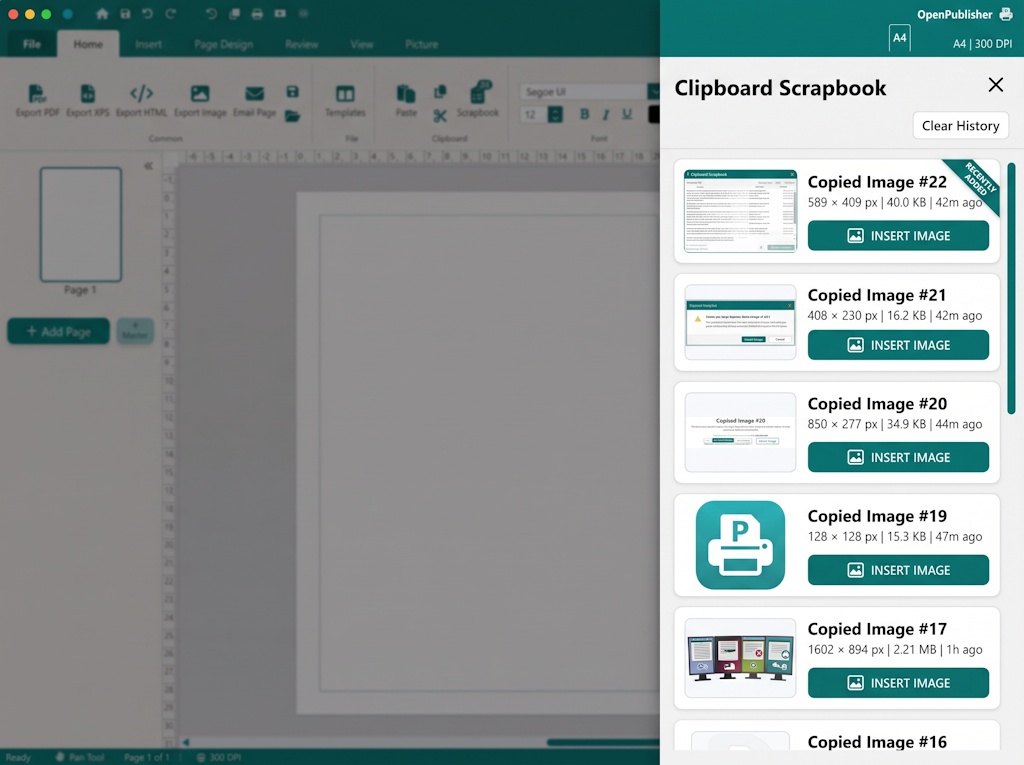Select the Page 1 thumbnail
The height and width of the screenshot is (765, 1024).
[80, 224]
